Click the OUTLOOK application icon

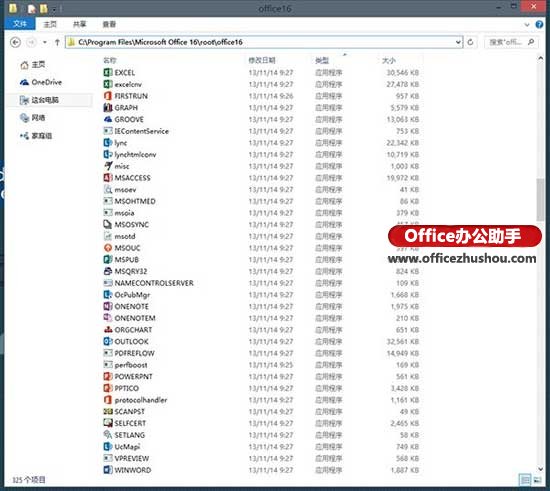click(108, 341)
